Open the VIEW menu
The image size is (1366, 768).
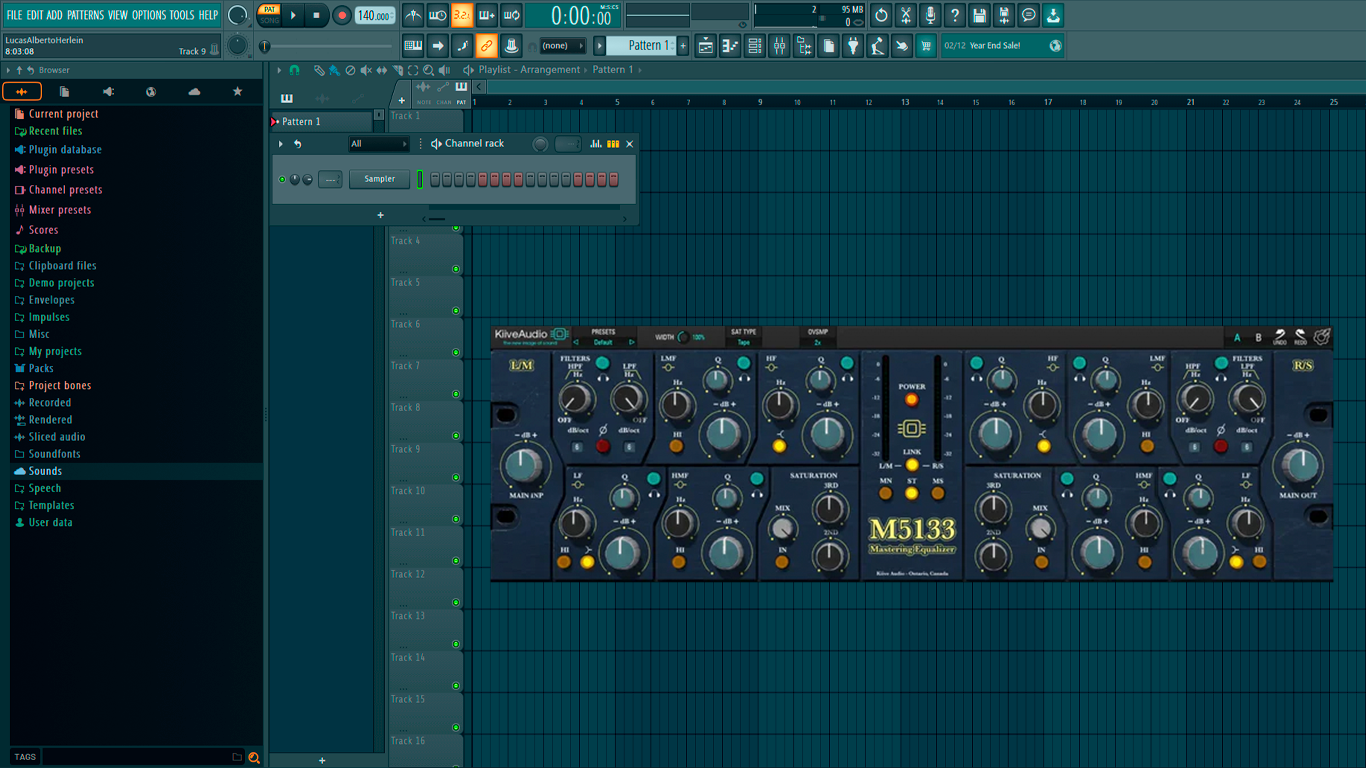(118, 15)
